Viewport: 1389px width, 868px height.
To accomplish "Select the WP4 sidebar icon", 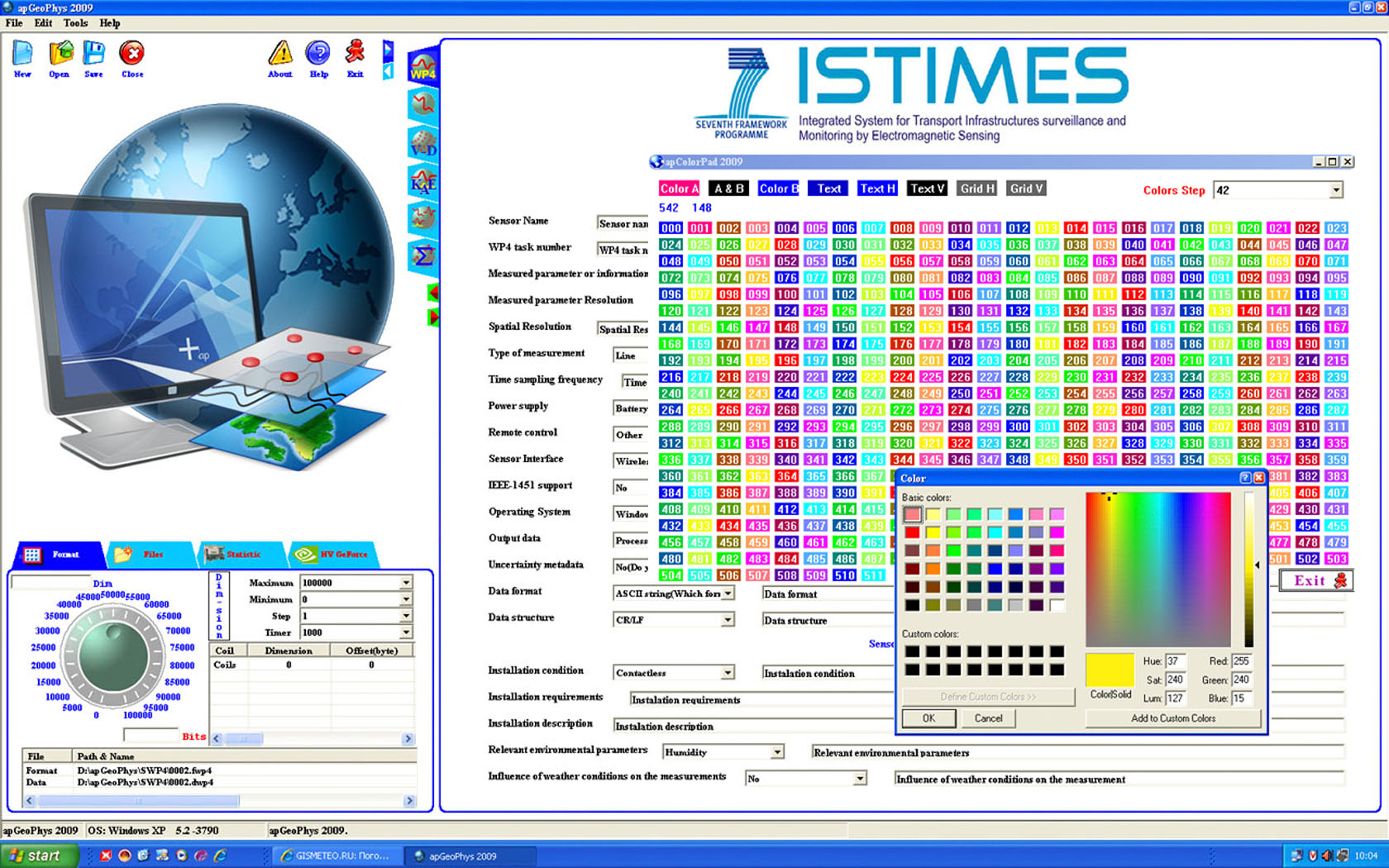I will (423, 67).
